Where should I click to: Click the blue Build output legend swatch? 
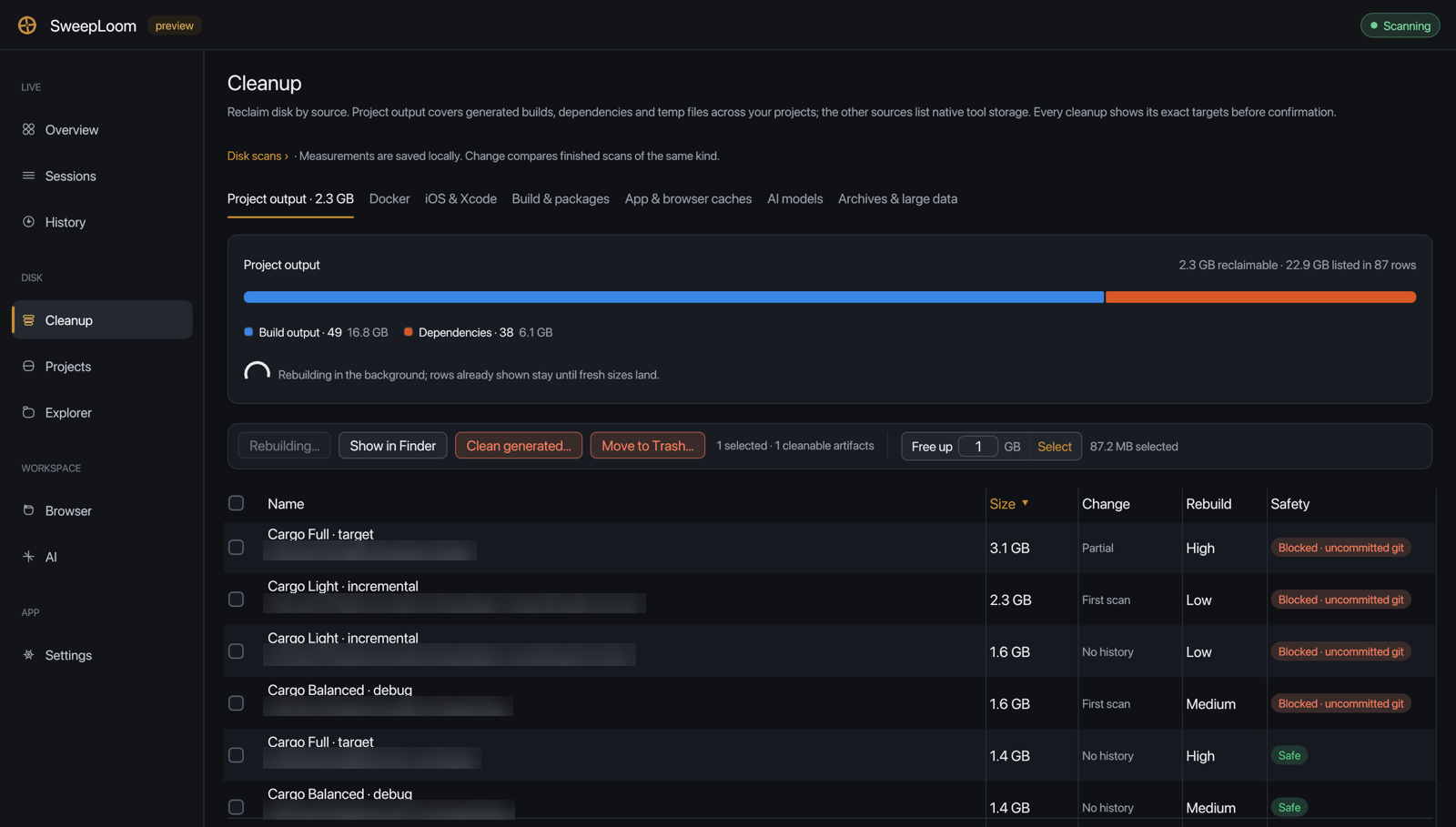[x=248, y=332]
